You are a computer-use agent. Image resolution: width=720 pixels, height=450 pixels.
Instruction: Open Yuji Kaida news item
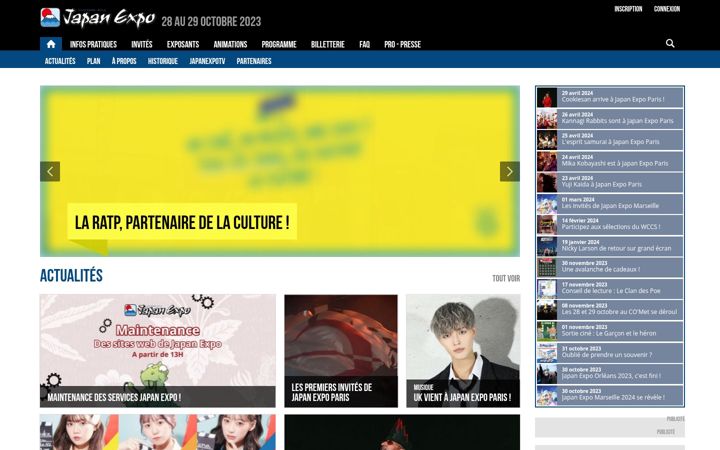610,182
